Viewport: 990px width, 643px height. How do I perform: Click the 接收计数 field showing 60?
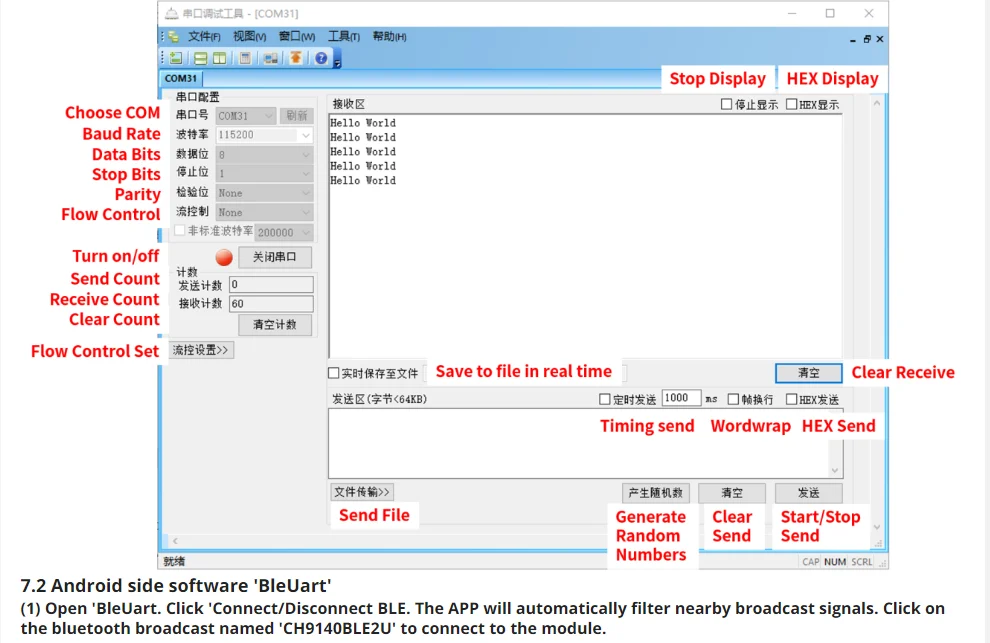[x=271, y=304]
